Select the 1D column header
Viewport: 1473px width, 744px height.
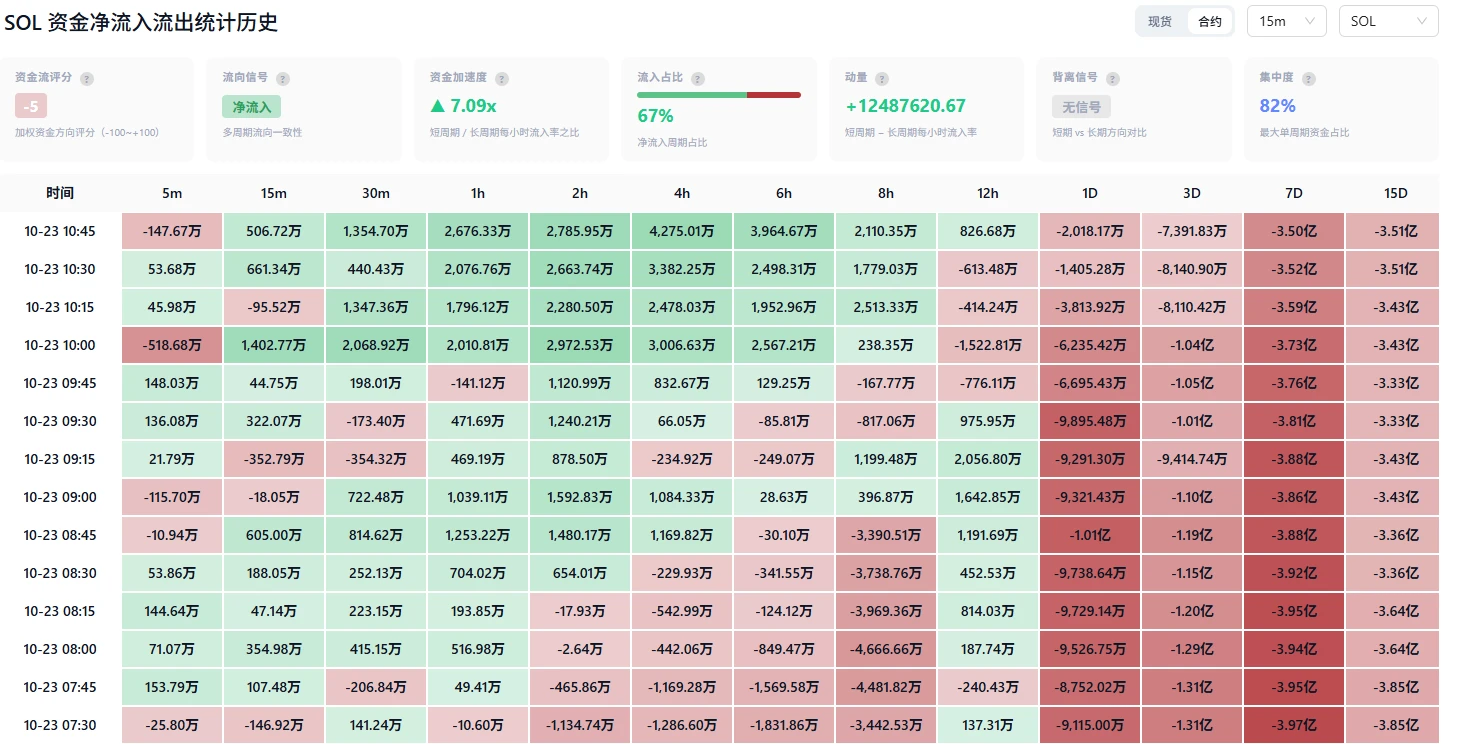[x=1090, y=193]
